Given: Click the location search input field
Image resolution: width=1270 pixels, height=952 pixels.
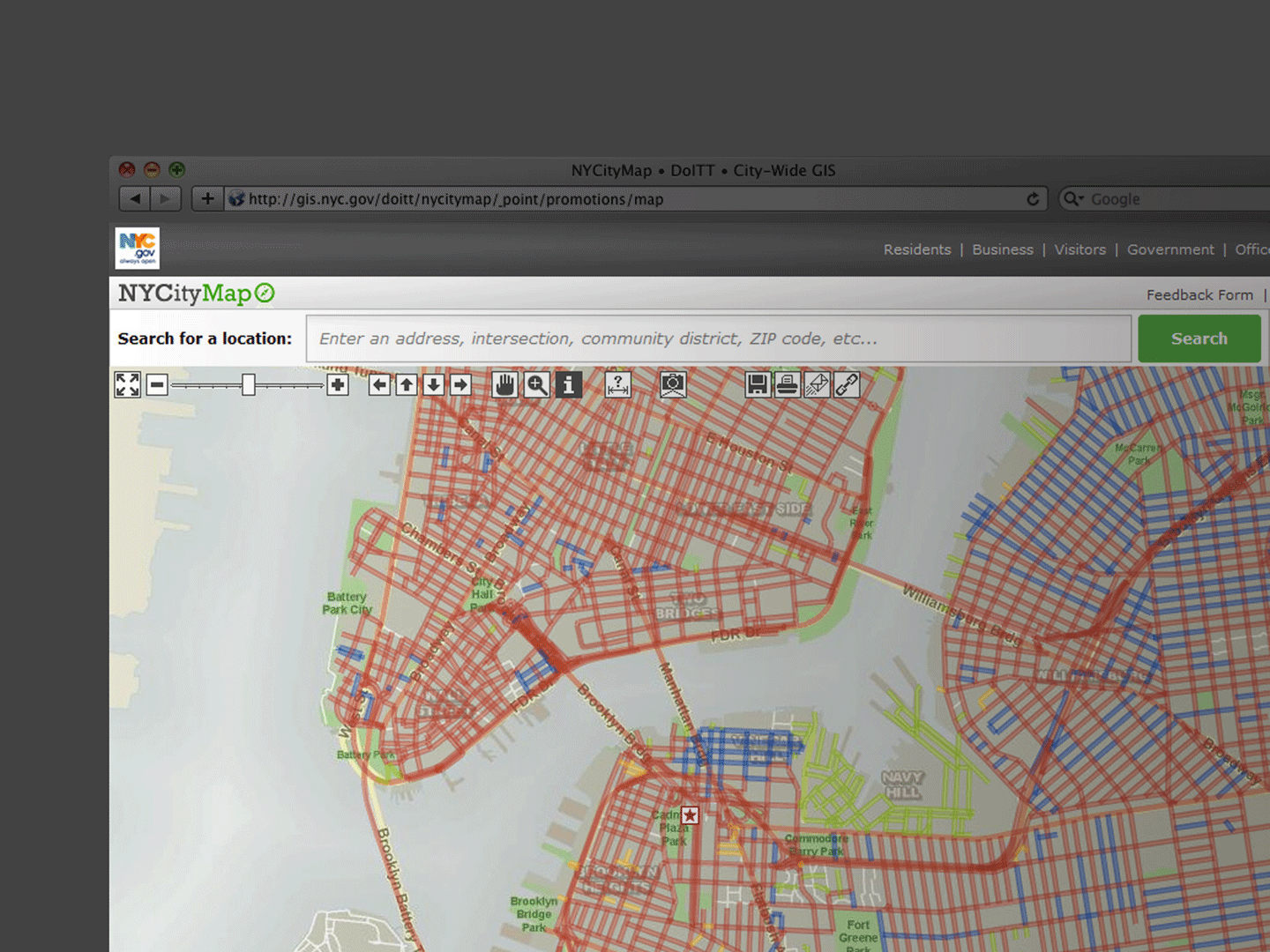Looking at the screenshot, I should (719, 338).
